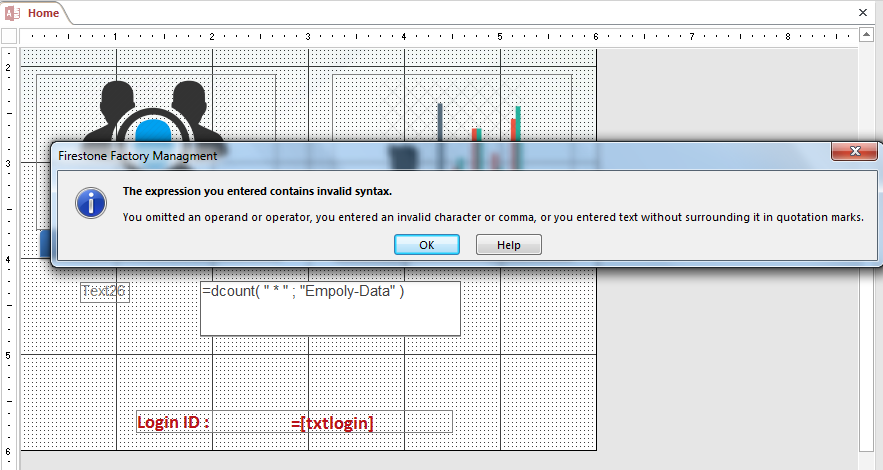Select the bar chart image control

[x=452, y=110]
